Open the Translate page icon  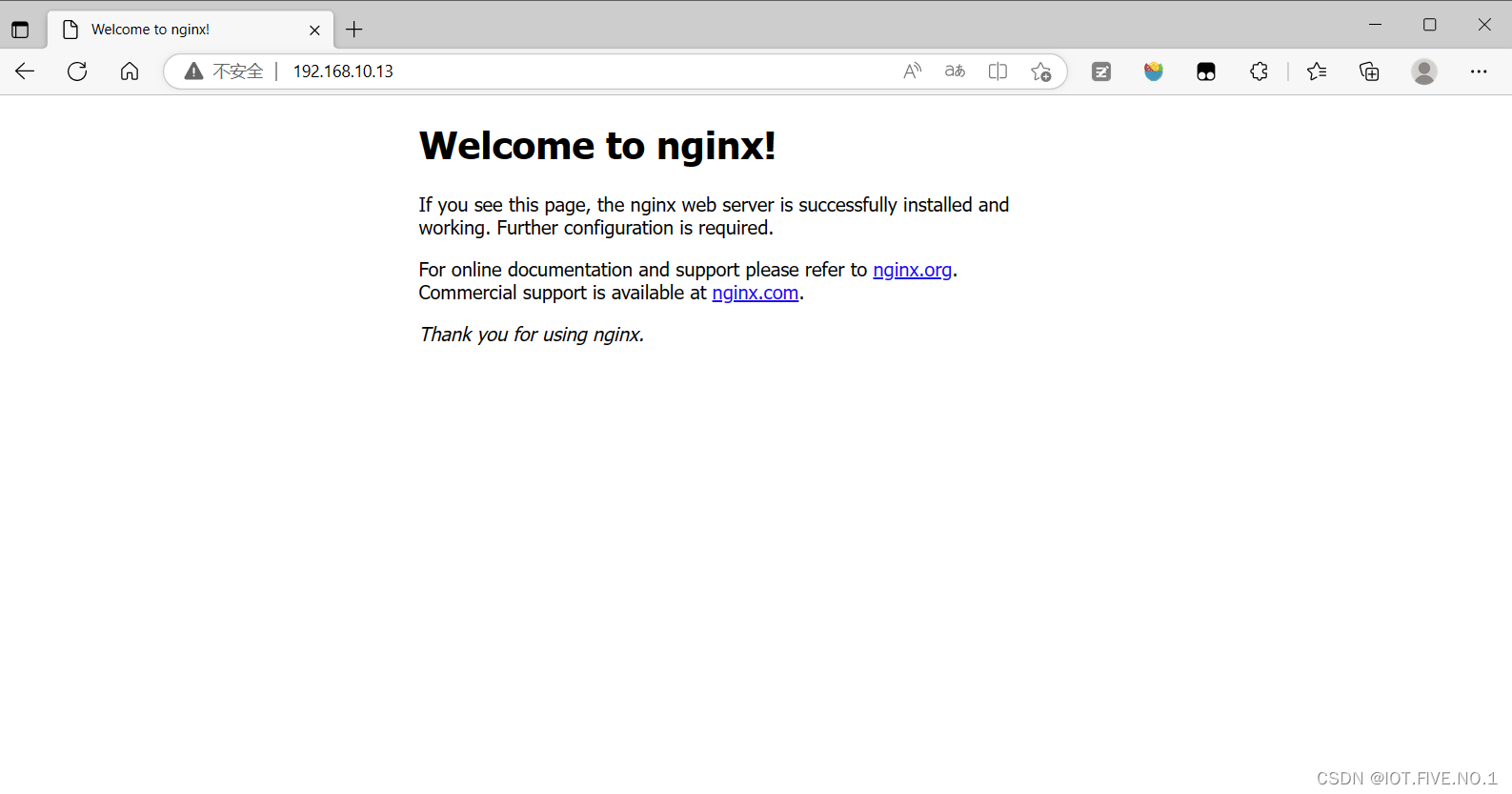click(955, 71)
